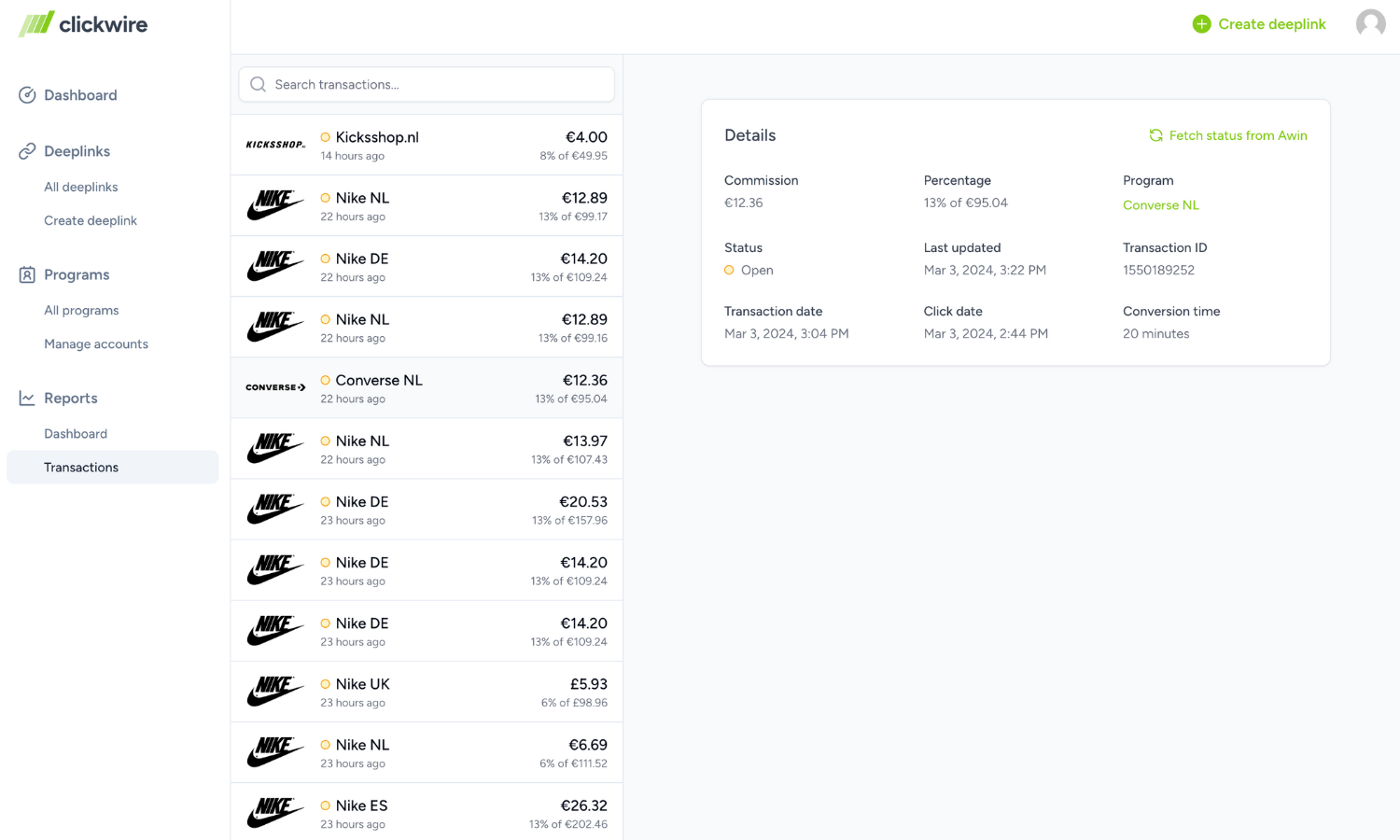Viewport: 1400px width, 840px height.
Task: Select the Nike ES €26.32 transaction
Action: click(427, 811)
